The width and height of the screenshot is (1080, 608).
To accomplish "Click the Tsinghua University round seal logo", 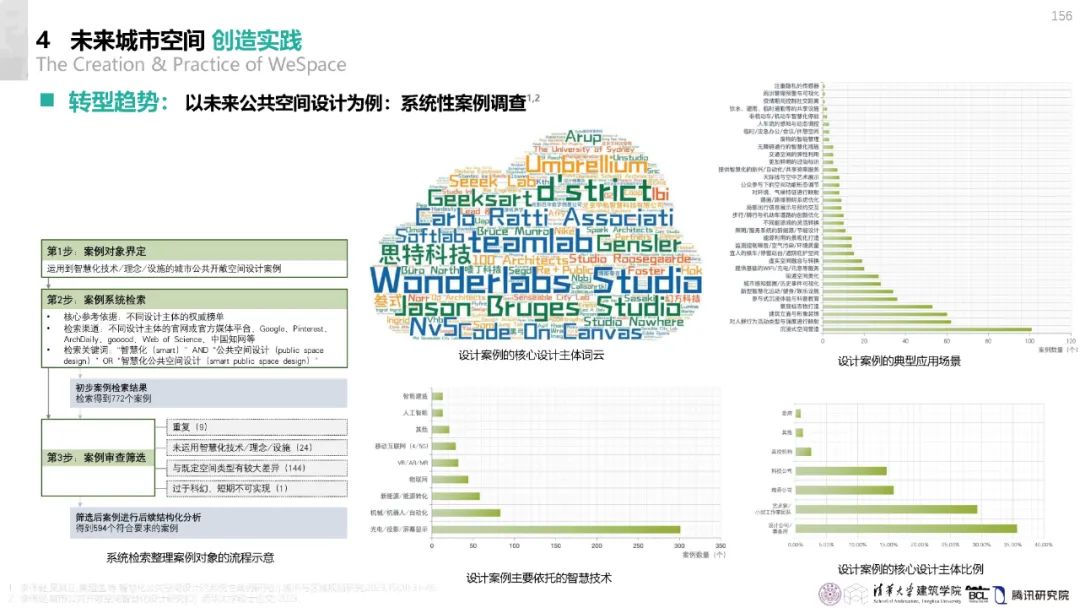I will [x=831, y=593].
